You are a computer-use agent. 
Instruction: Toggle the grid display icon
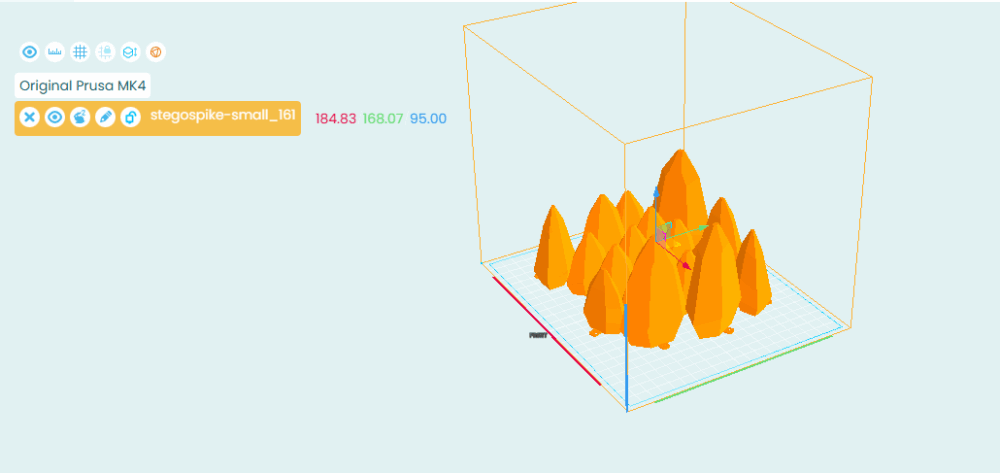pos(80,51)
